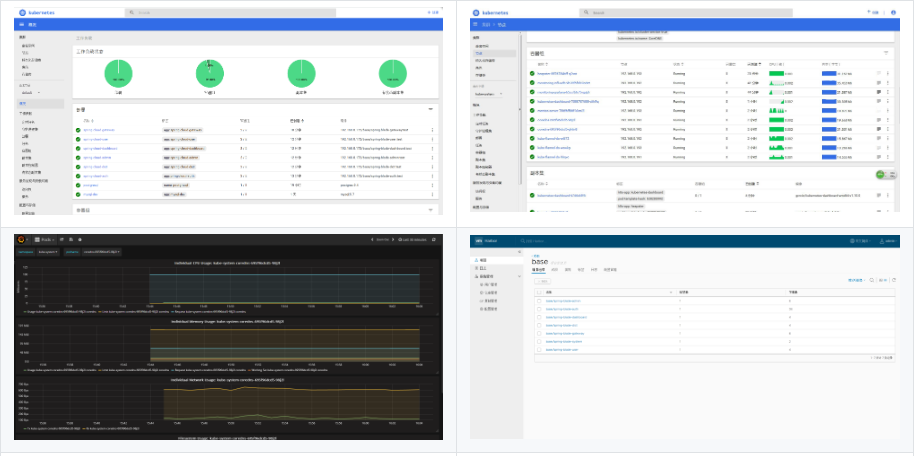This screenshot has height=456, width=914.
Task: Open kebab menu for spring-cloud-gateway deployment
Action: (432, 130)
